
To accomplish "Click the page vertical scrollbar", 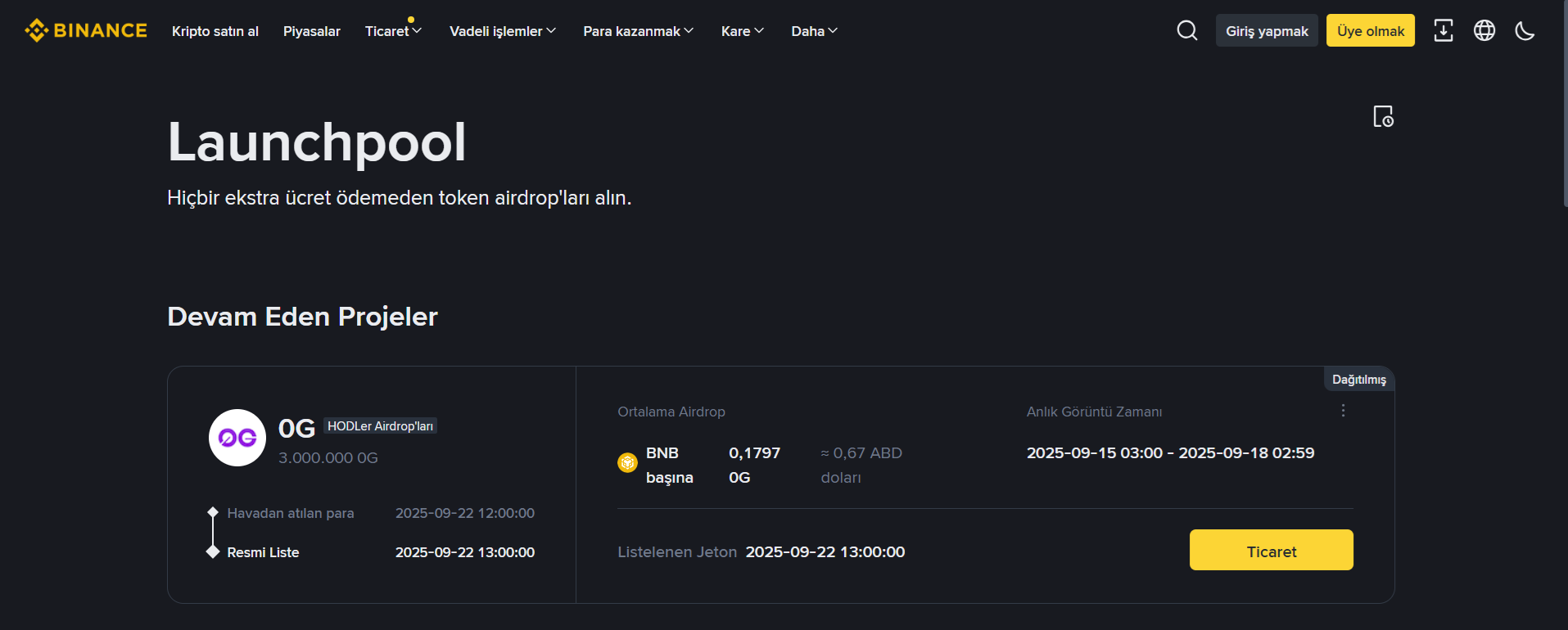I will pos(1566,105).
